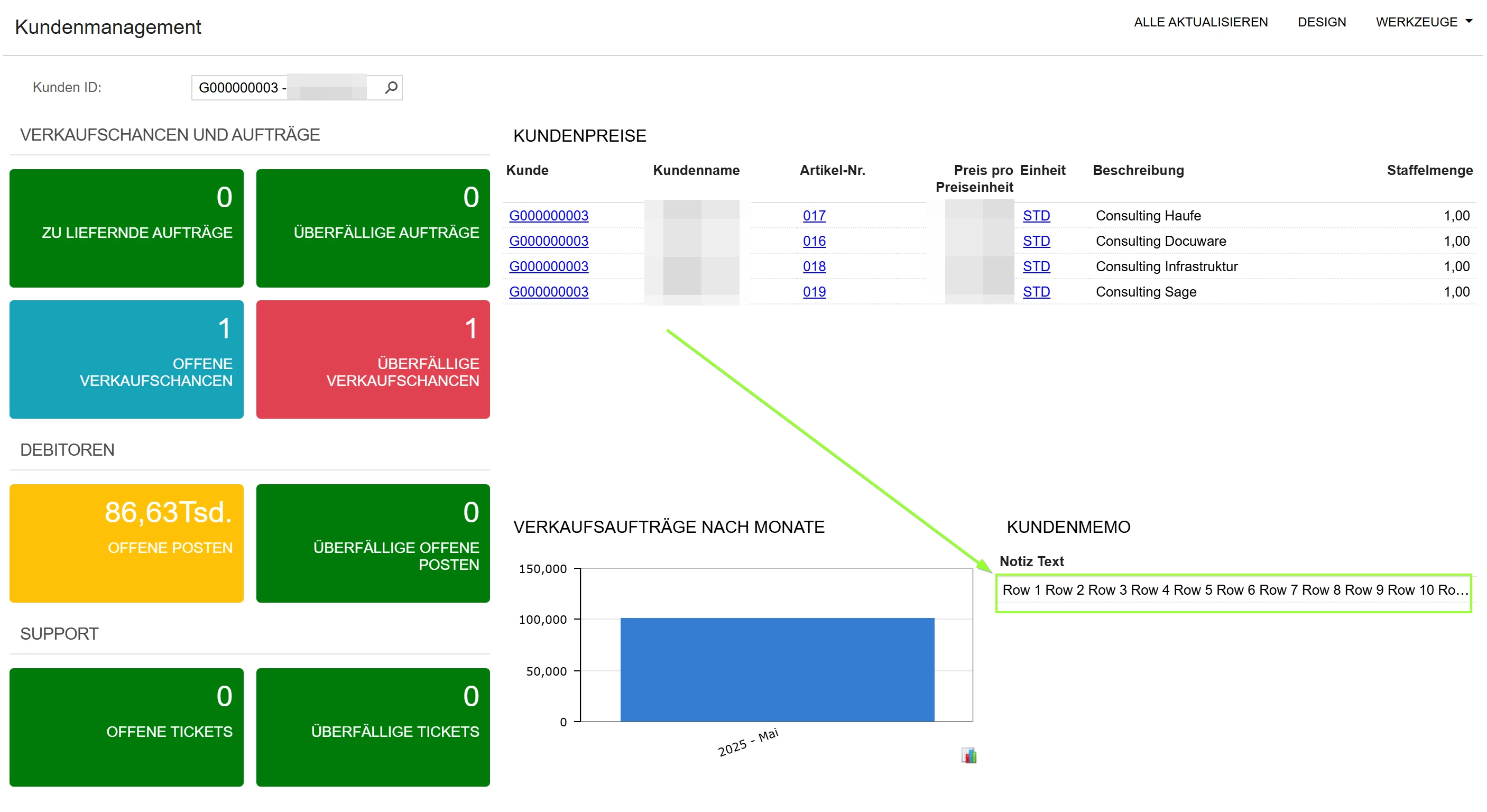
Task: Click the OFFENE VERKAUFSCHANCEN teal tile
Action: point(126,359)
